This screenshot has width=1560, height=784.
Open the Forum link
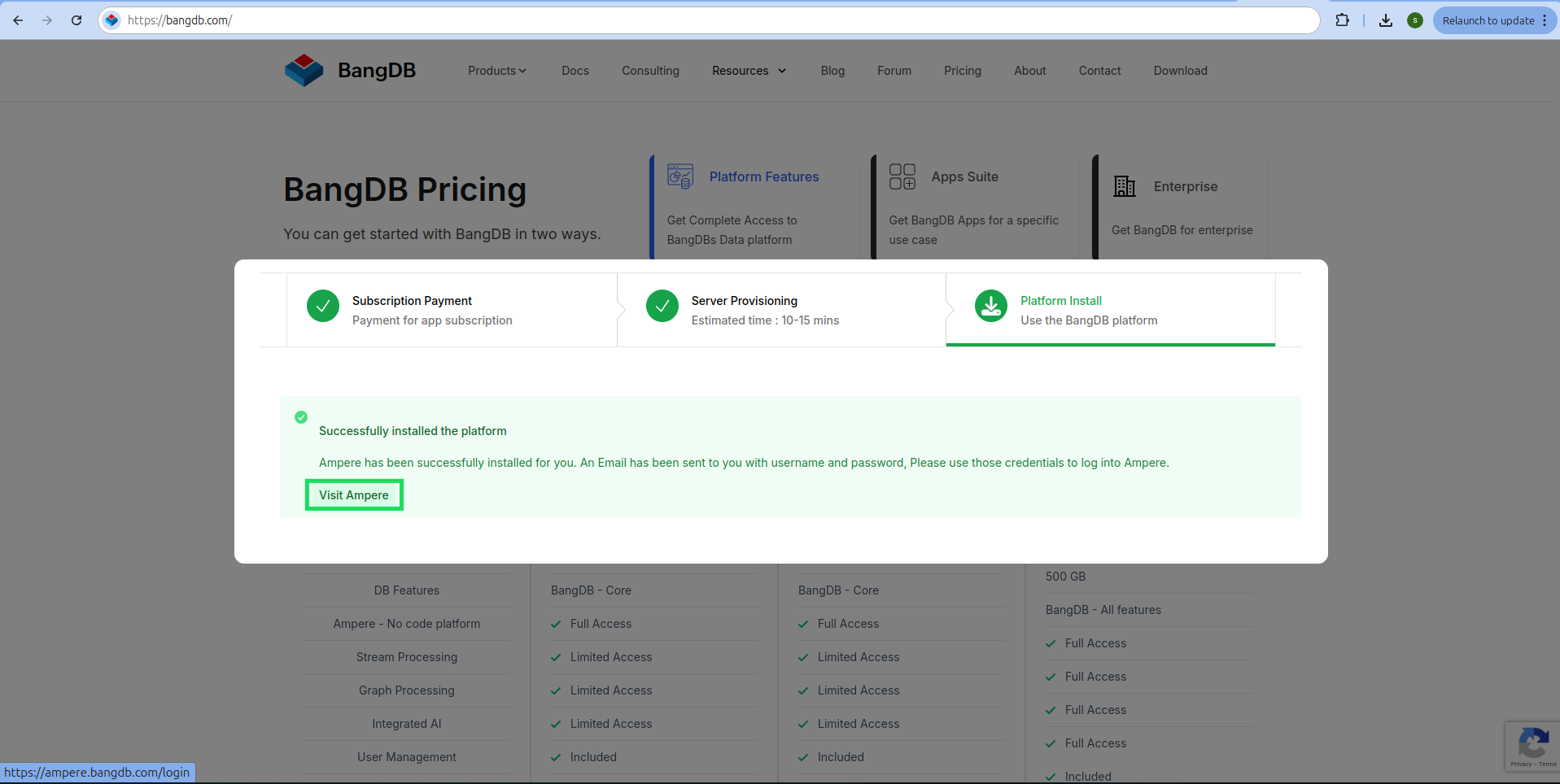coord(894,71)
